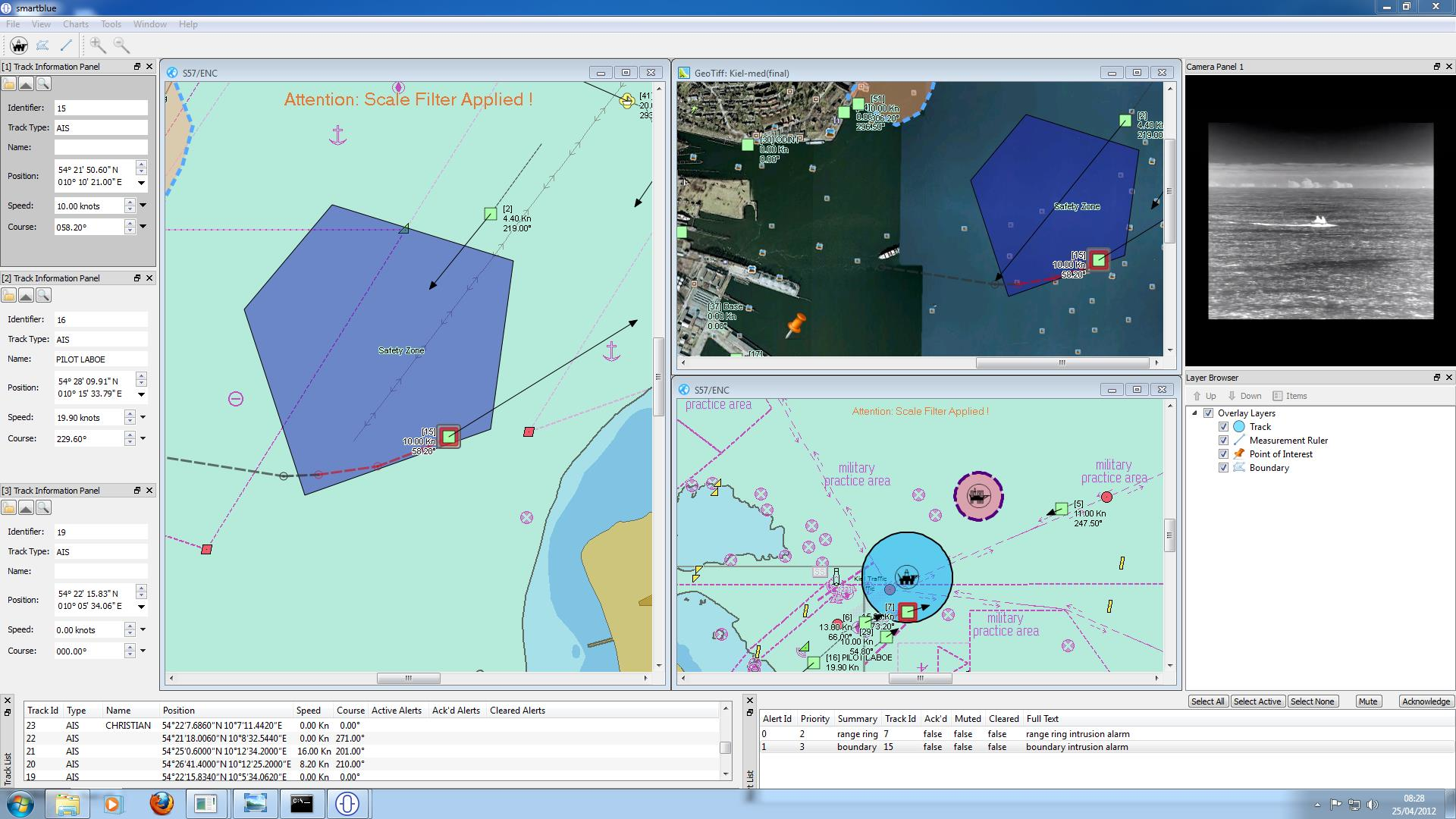Click the Select All alerts button
Viewport: 1456px width, 819px height.
pos(1208,701)
